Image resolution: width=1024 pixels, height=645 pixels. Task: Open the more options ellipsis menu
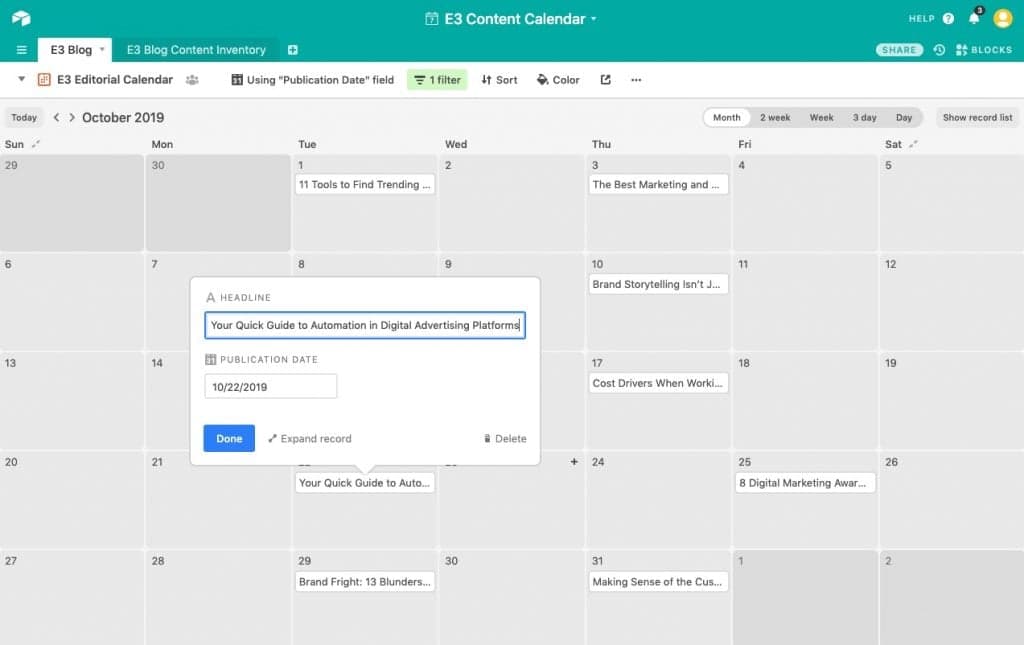(x=636, y=80)
